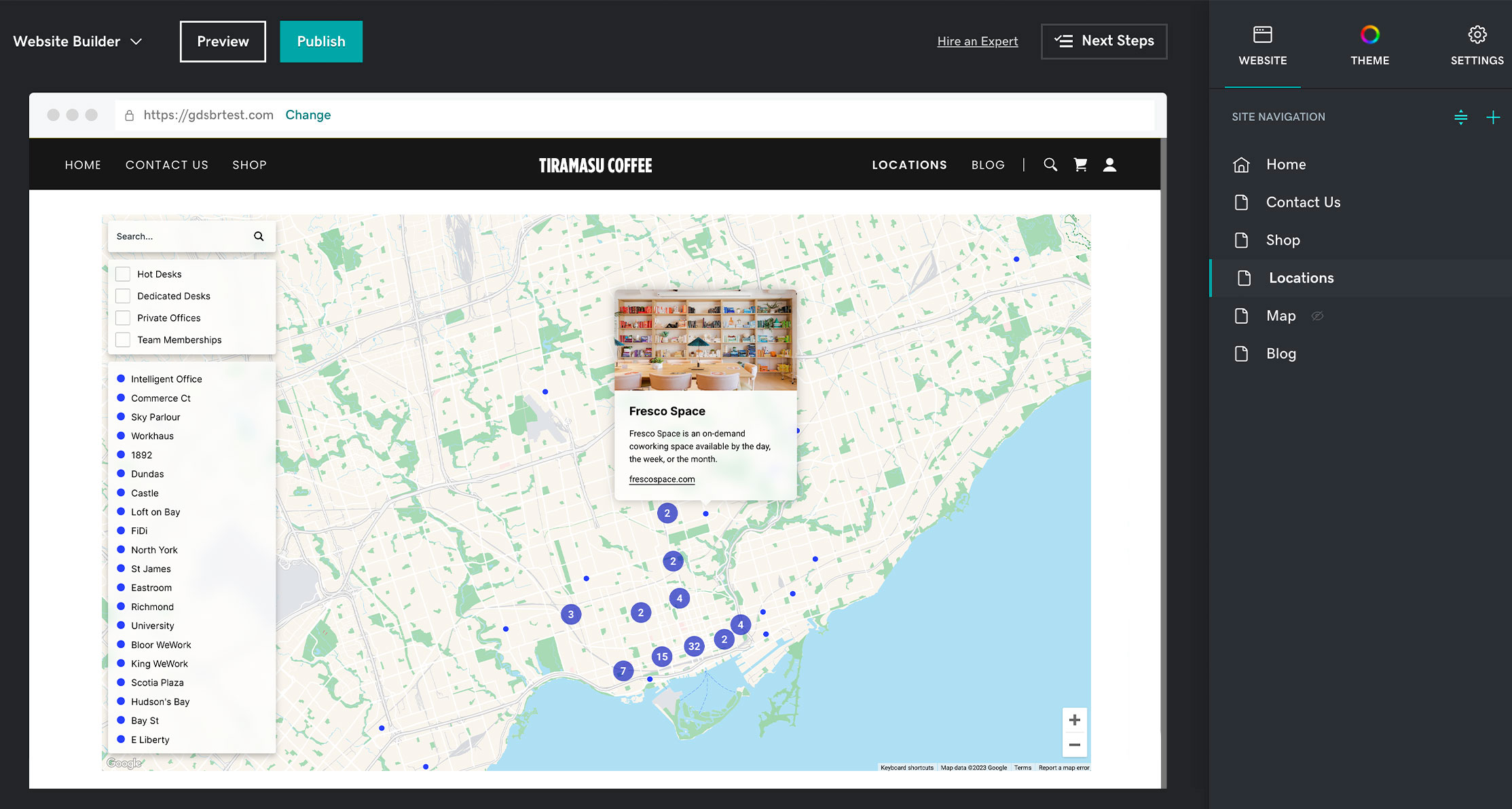
Task: Click inside the map search field
Action: (x=180, y=236)
